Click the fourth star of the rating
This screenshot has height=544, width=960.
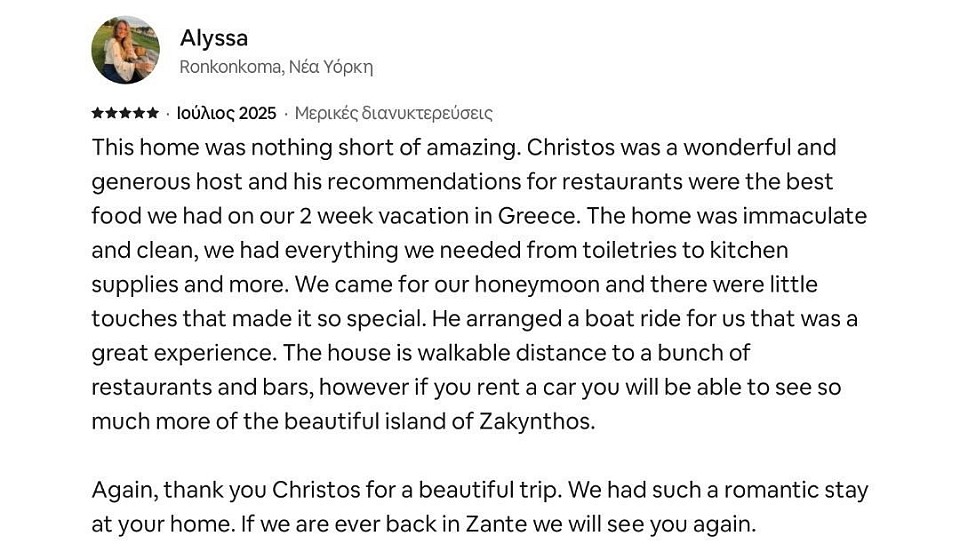(139, 113)
